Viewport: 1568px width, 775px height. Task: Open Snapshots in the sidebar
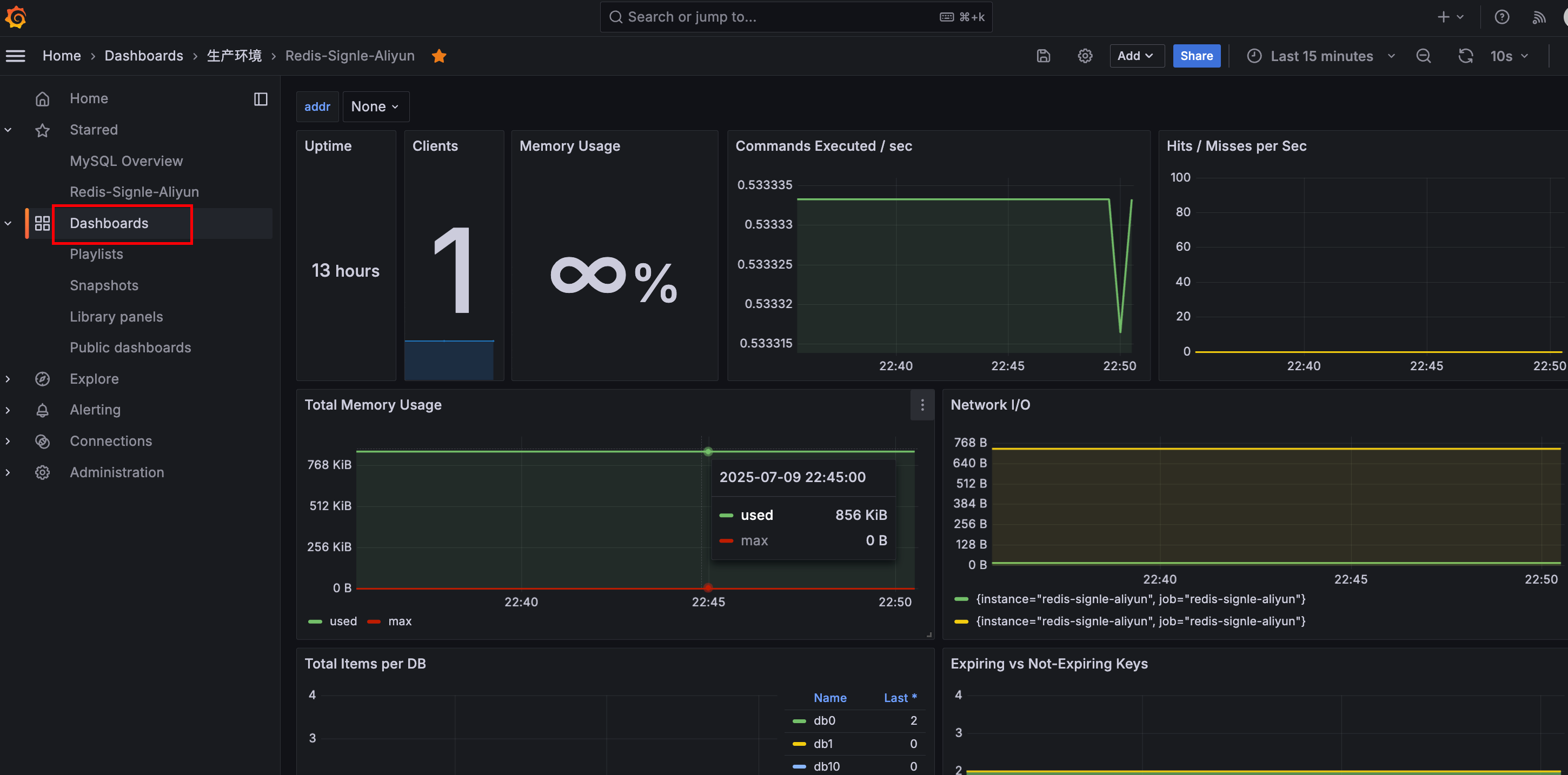tap(103, 285)
